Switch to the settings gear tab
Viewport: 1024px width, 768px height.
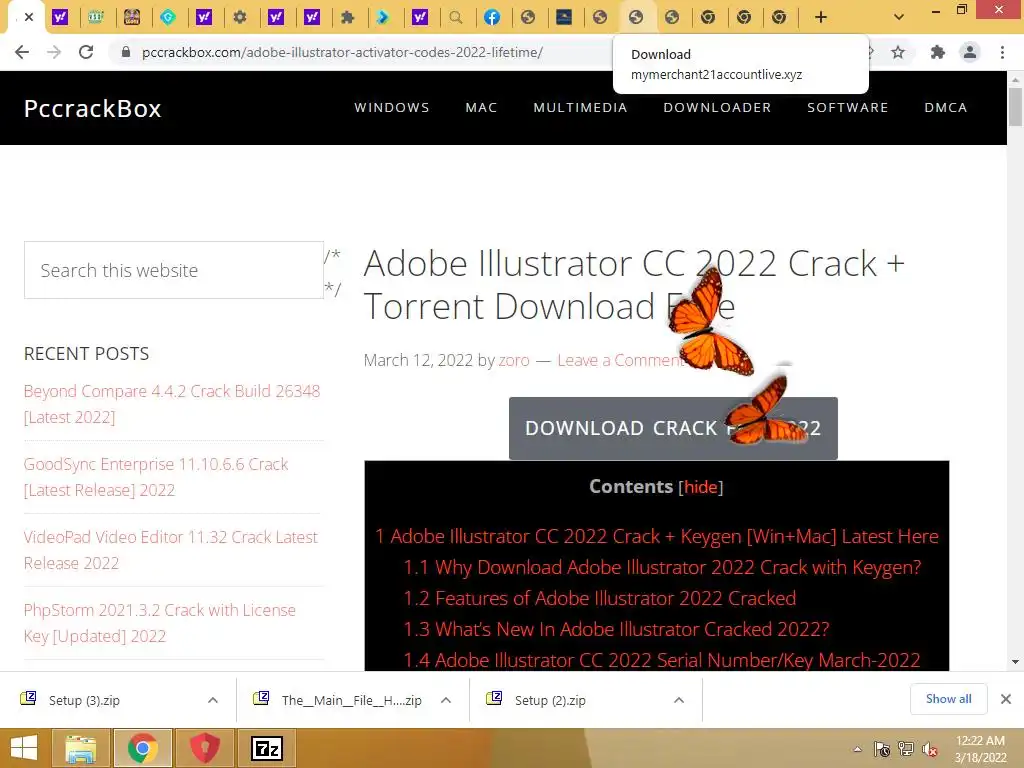(240, 18)
